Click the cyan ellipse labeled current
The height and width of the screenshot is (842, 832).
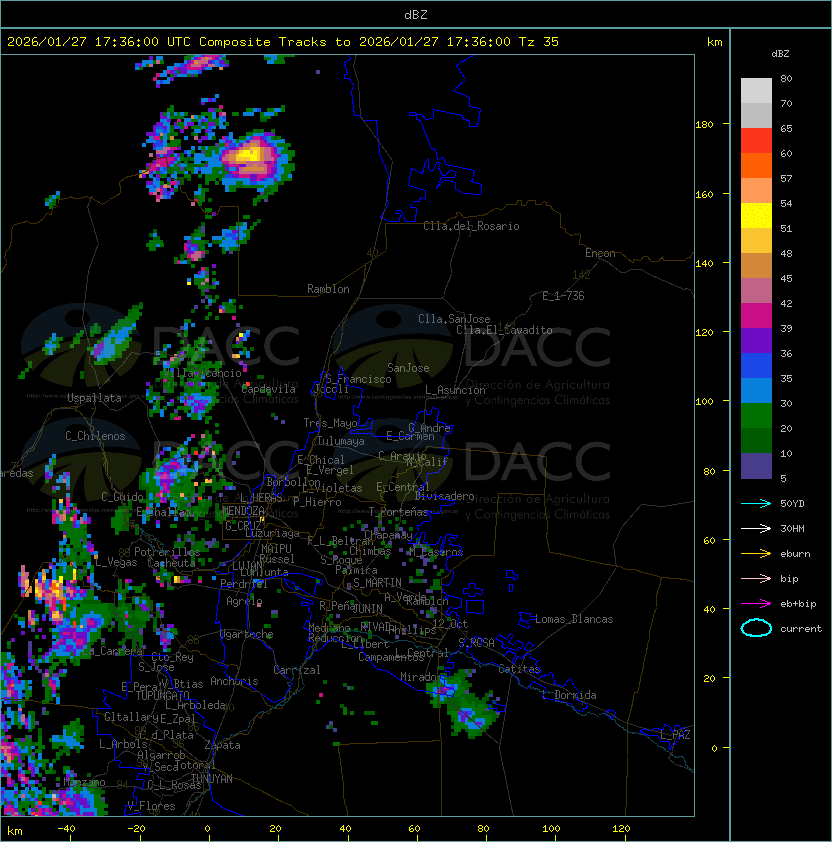click(x=756, y=629)
